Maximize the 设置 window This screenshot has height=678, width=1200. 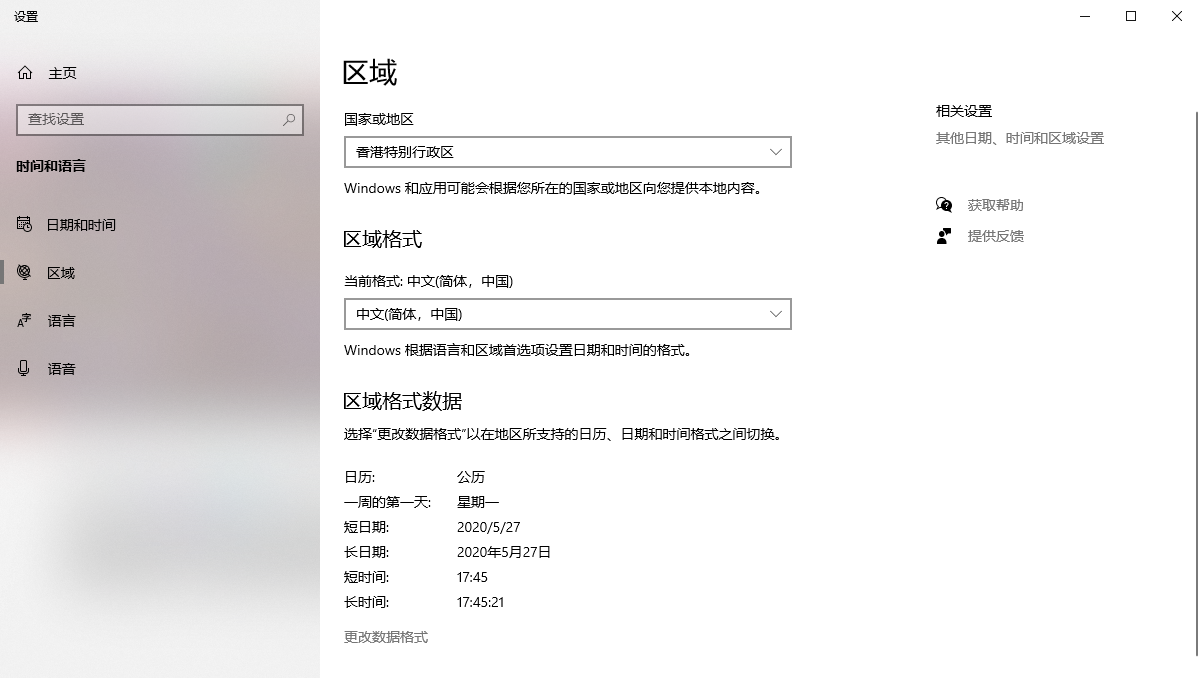tap(1131, 16)
